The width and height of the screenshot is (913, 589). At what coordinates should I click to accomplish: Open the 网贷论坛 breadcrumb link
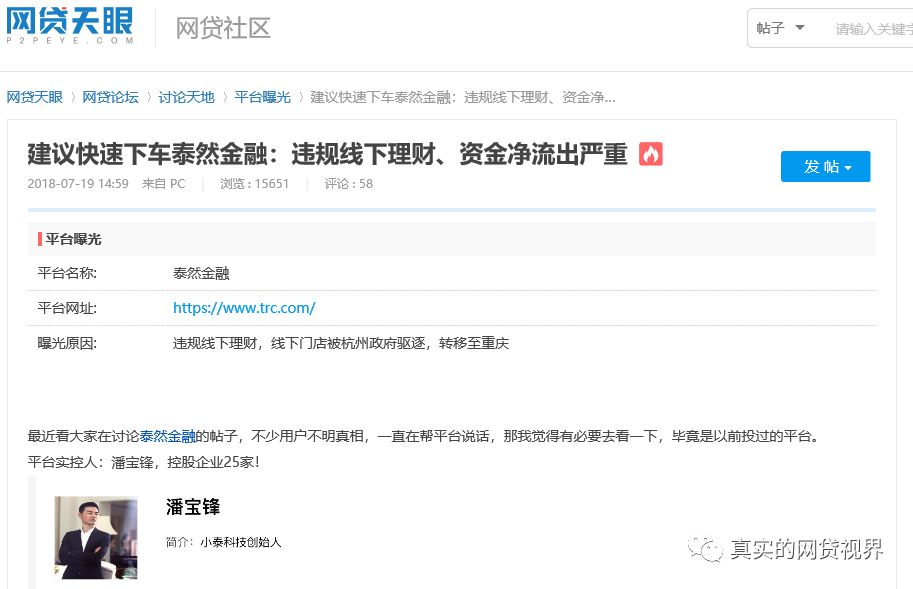pos(110,97)
